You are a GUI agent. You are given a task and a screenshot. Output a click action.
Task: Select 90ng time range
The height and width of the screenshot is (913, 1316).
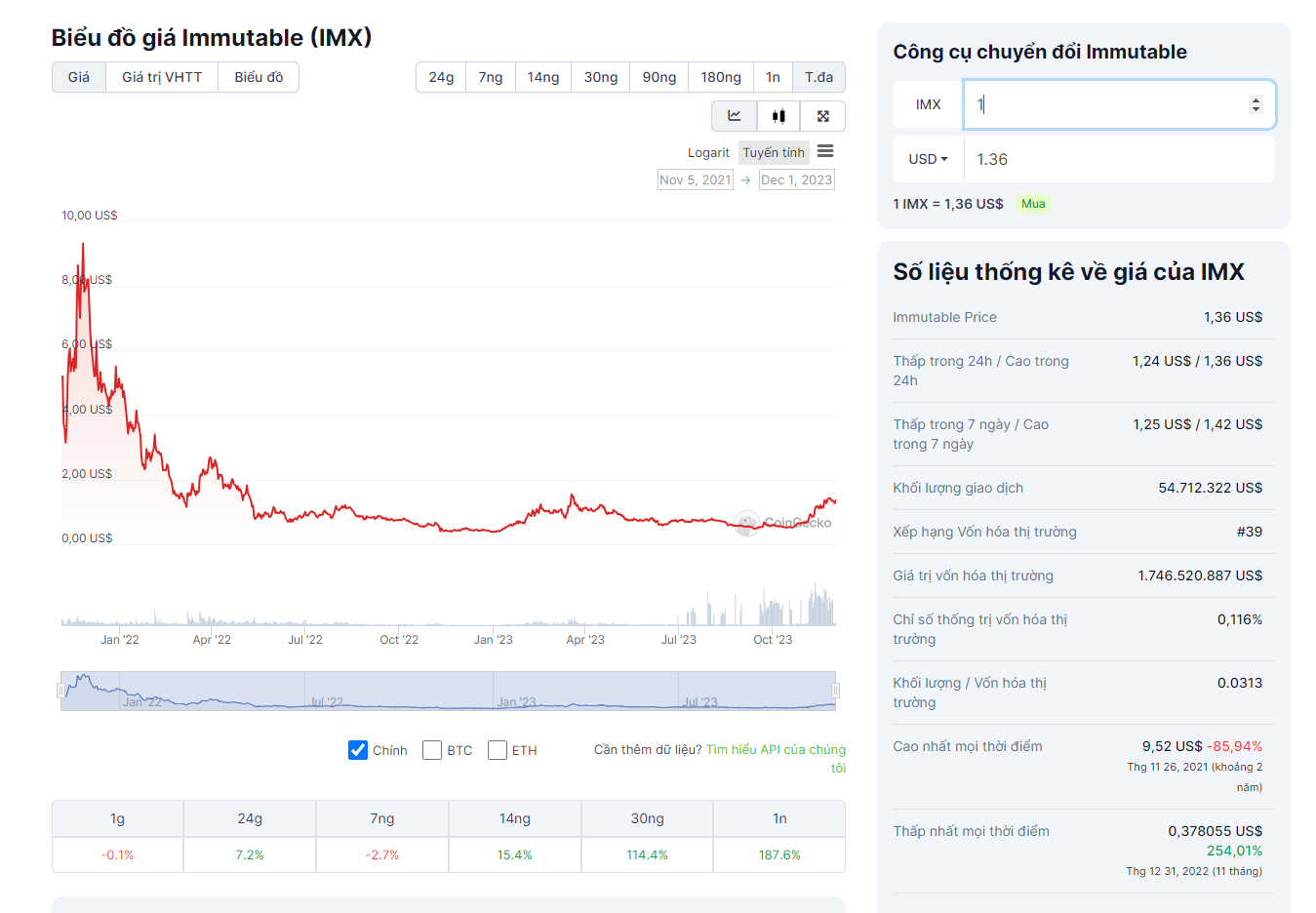pos(659,77)
